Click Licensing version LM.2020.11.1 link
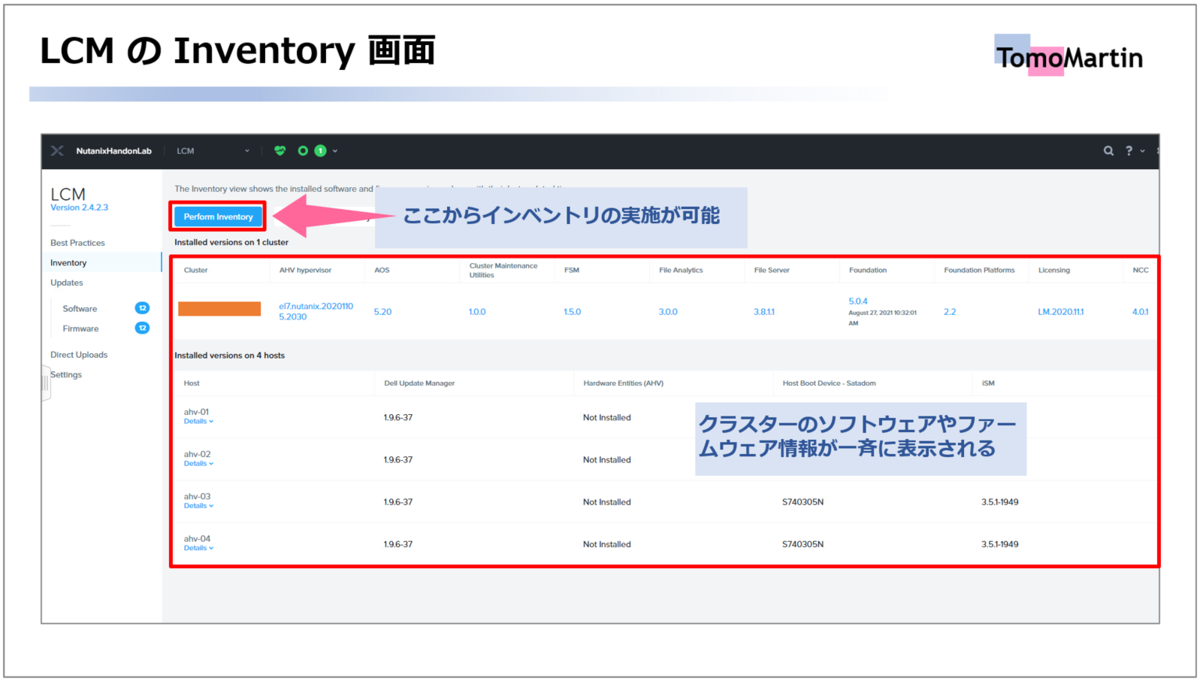 [1061, 312]
